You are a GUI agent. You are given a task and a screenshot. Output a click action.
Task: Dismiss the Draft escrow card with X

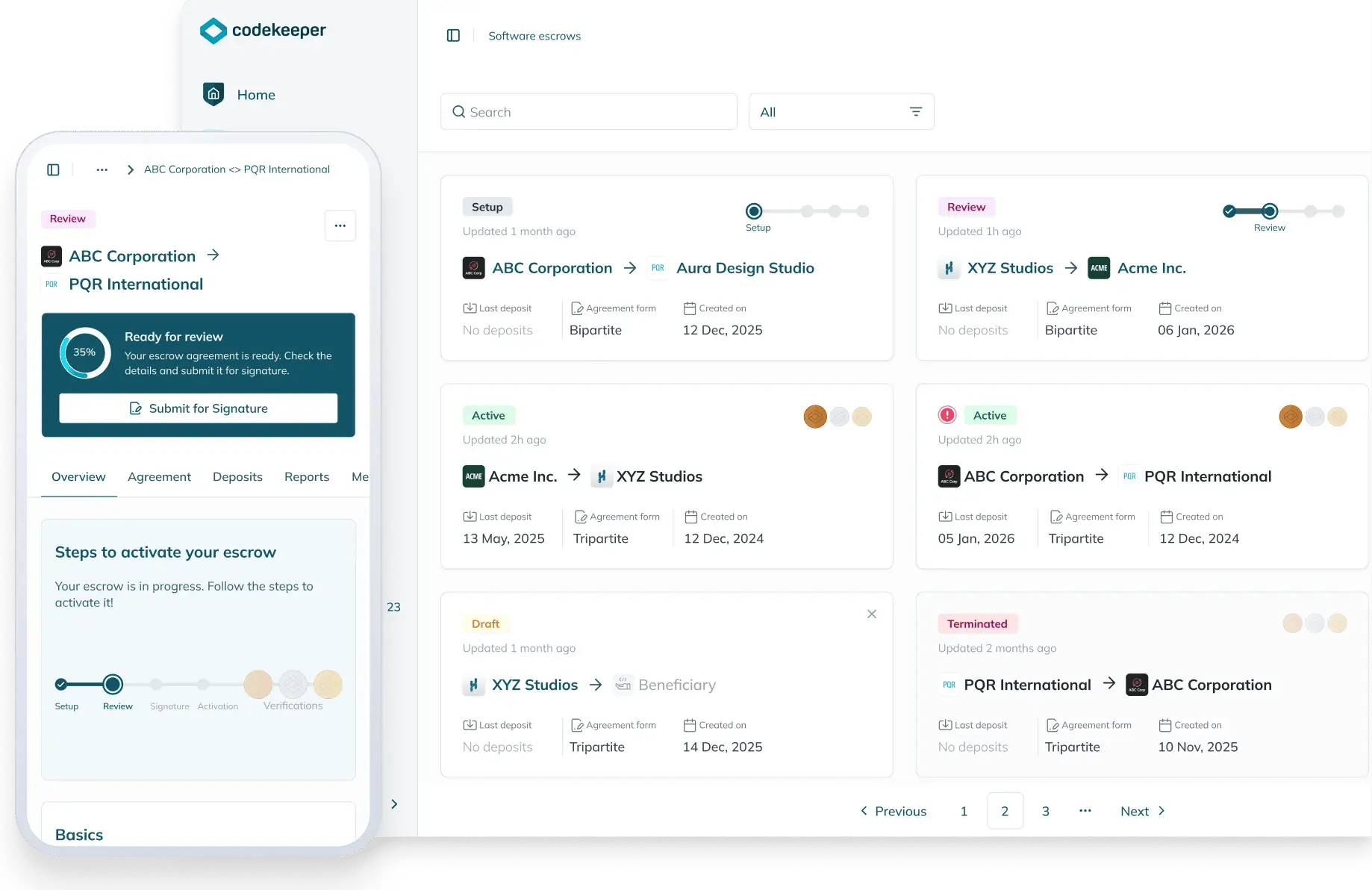pyautogui.click(x=871, y=614)
